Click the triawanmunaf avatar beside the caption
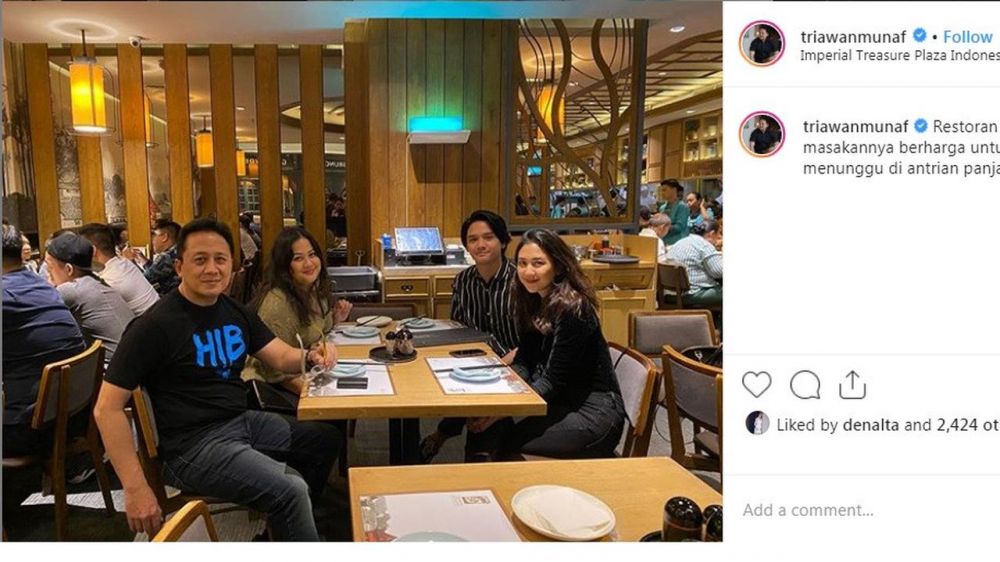The image size is (1000, 562). [x=761, y=134]
